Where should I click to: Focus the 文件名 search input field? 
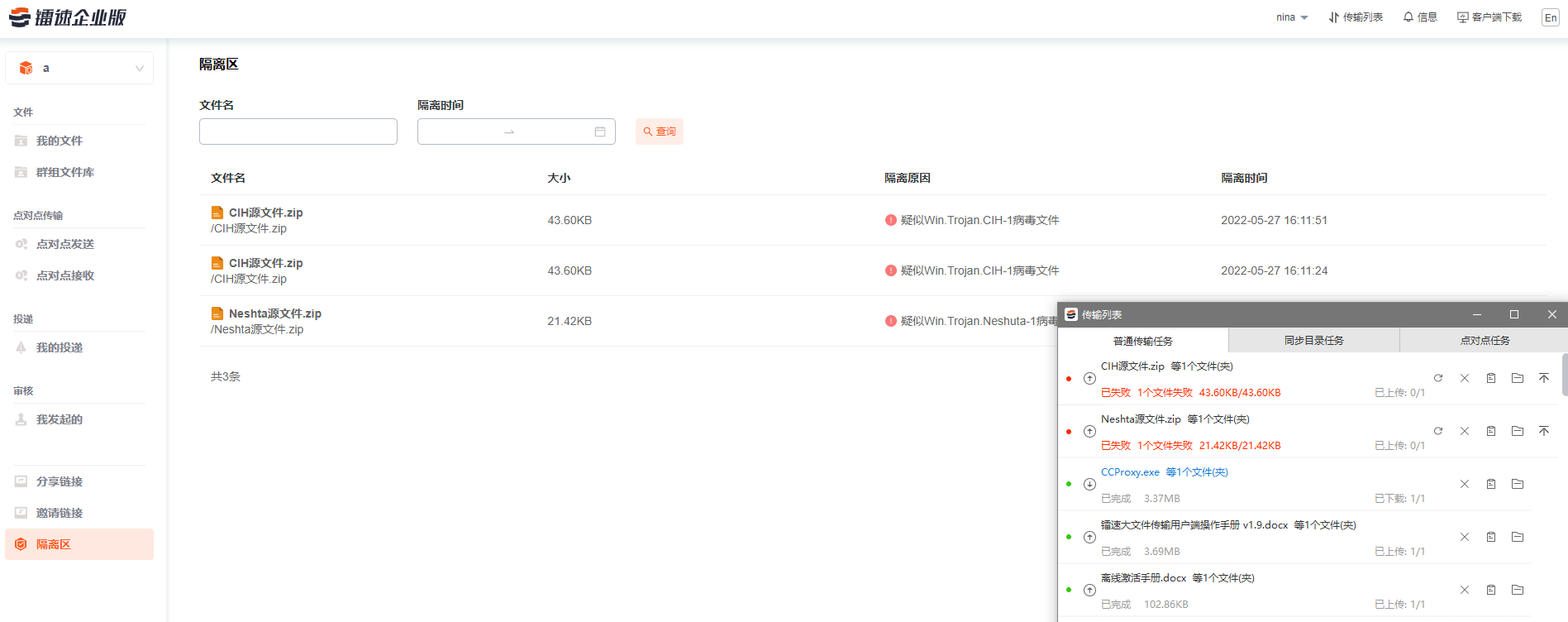[298, 132]
